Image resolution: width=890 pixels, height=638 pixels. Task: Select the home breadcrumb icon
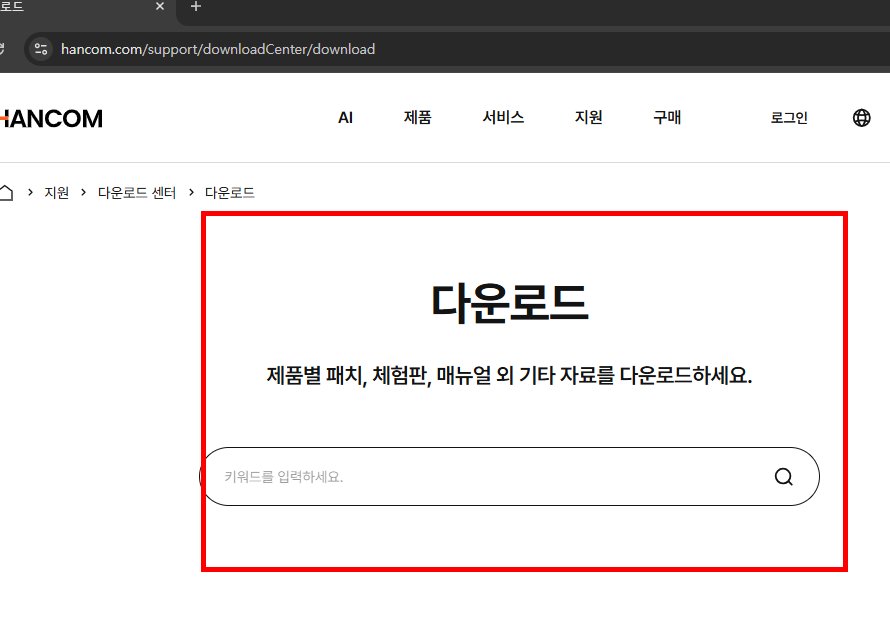coord(7,191)
